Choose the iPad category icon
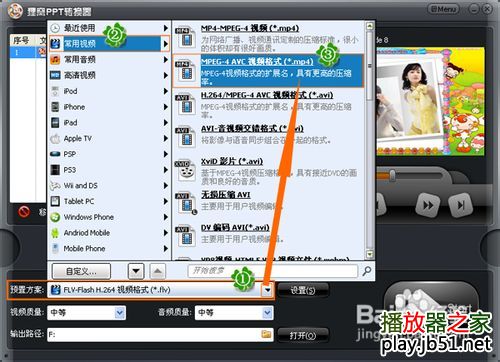 (x=55, y=123)
